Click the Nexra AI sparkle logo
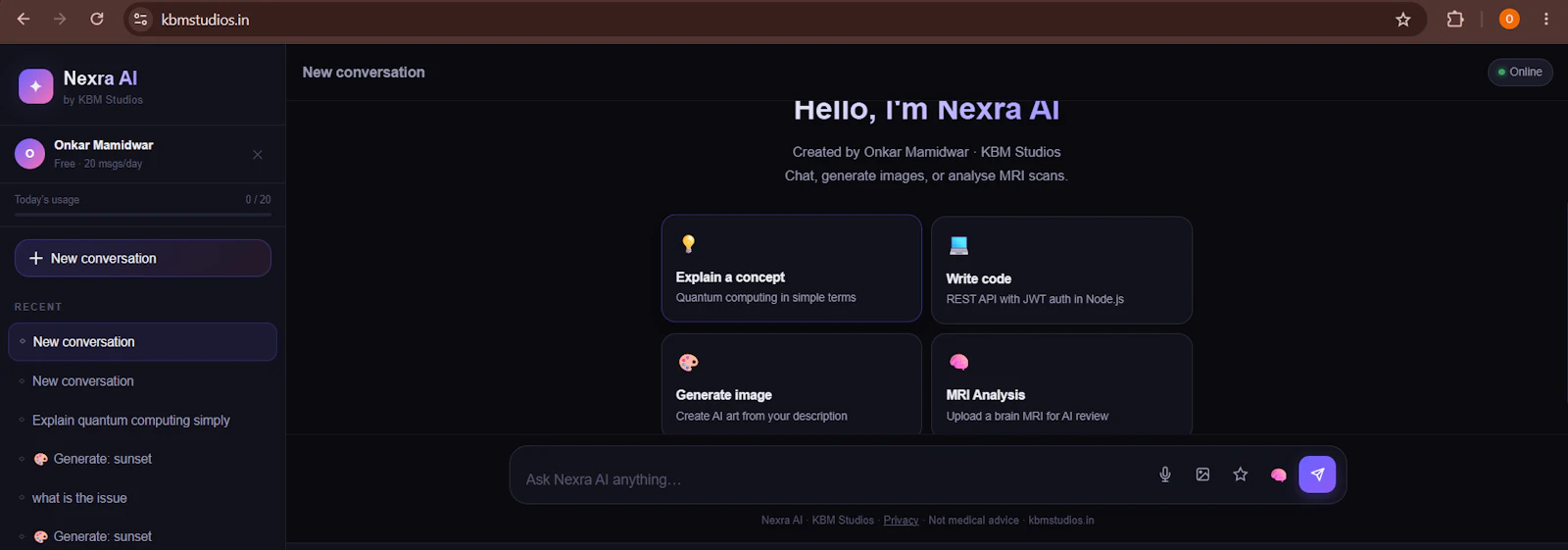 (35, 86)
